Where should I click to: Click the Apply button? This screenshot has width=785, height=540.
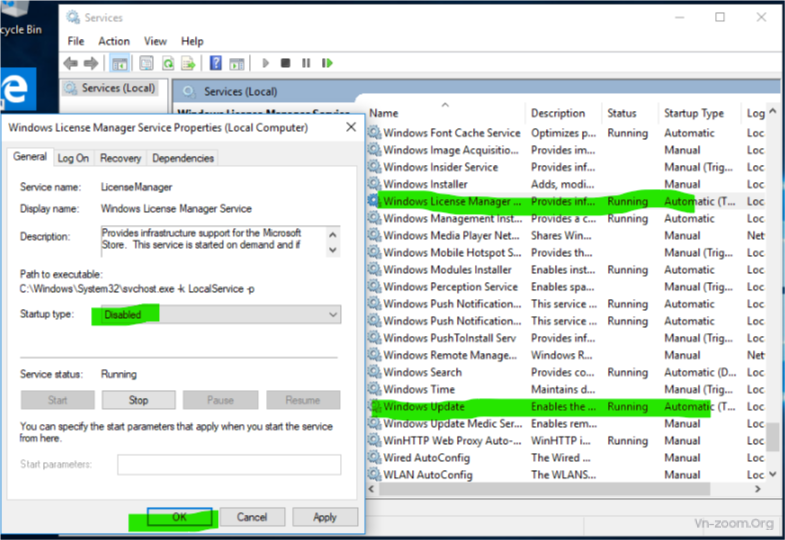(x=324, y=517)
